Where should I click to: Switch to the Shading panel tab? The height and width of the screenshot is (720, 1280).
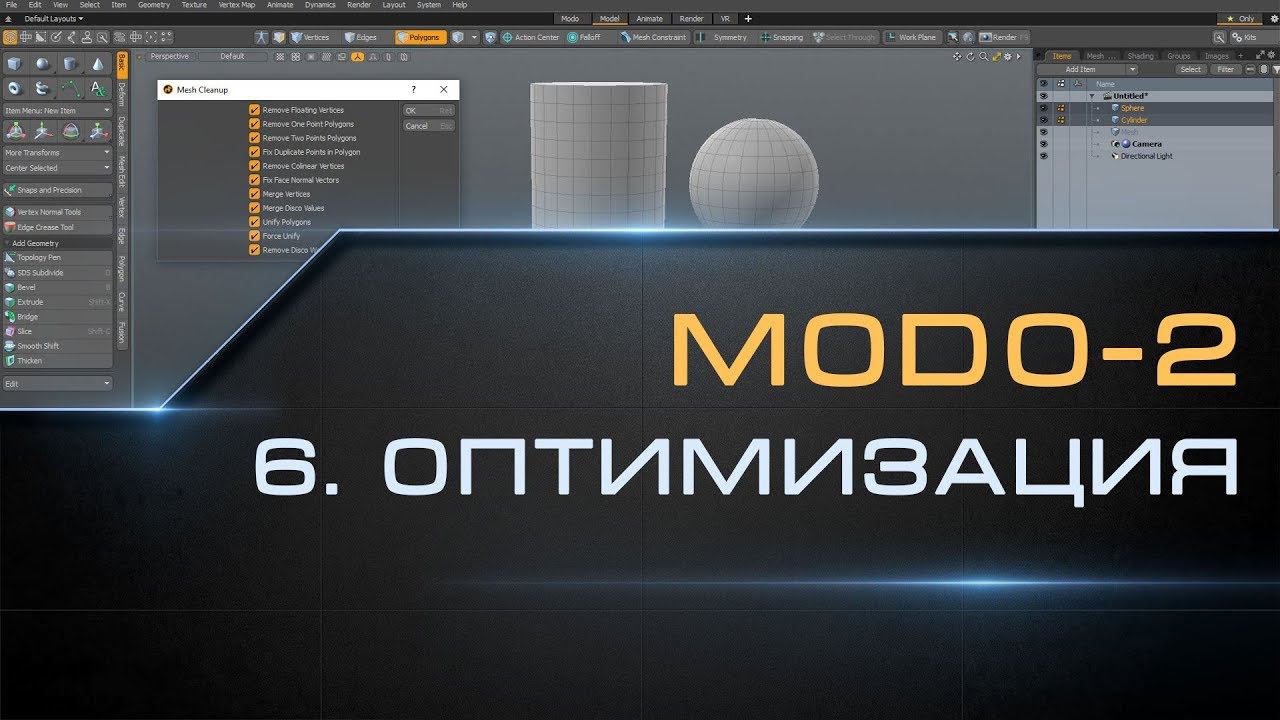pyautogui.click(x=1140, y=56)
